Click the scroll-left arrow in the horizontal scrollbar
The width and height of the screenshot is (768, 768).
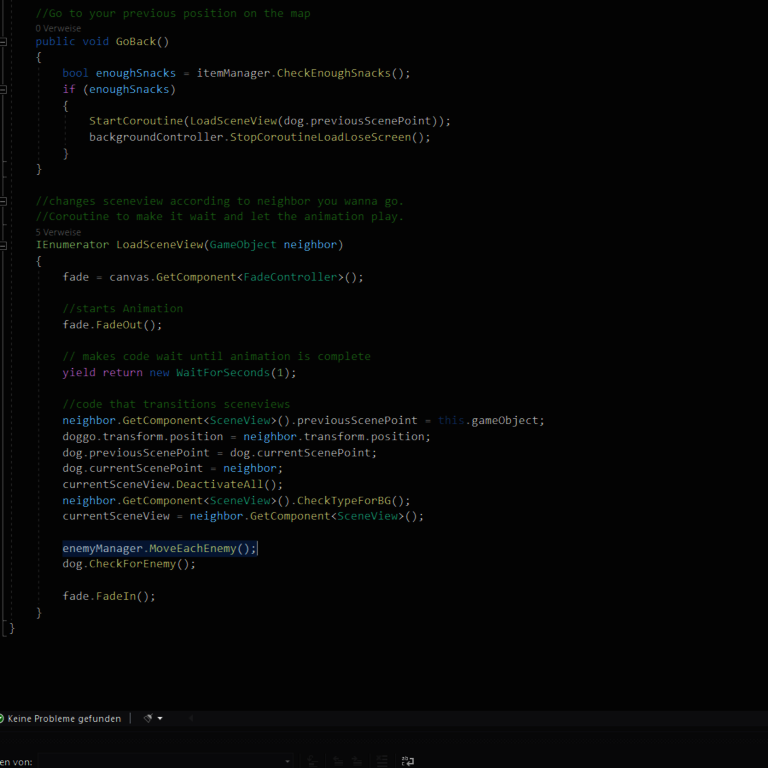pyautogui.click(x=190, y=718)
